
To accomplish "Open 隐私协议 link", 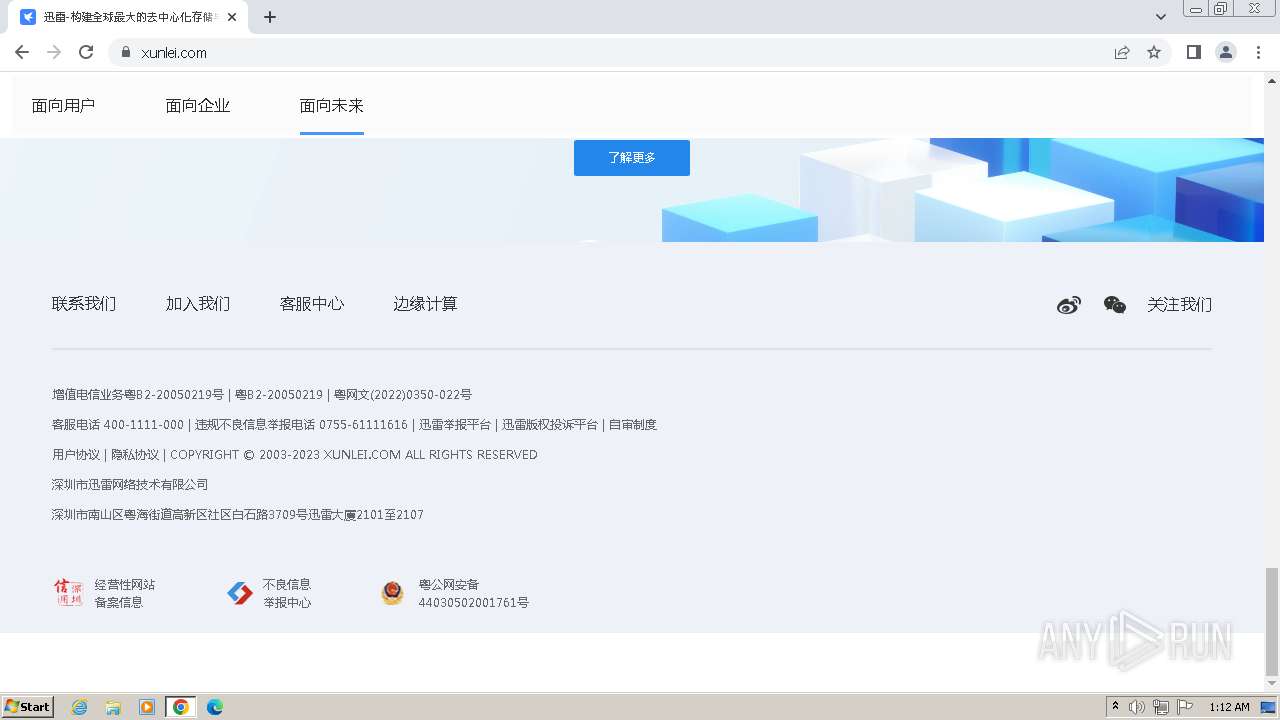I will 135,455.
